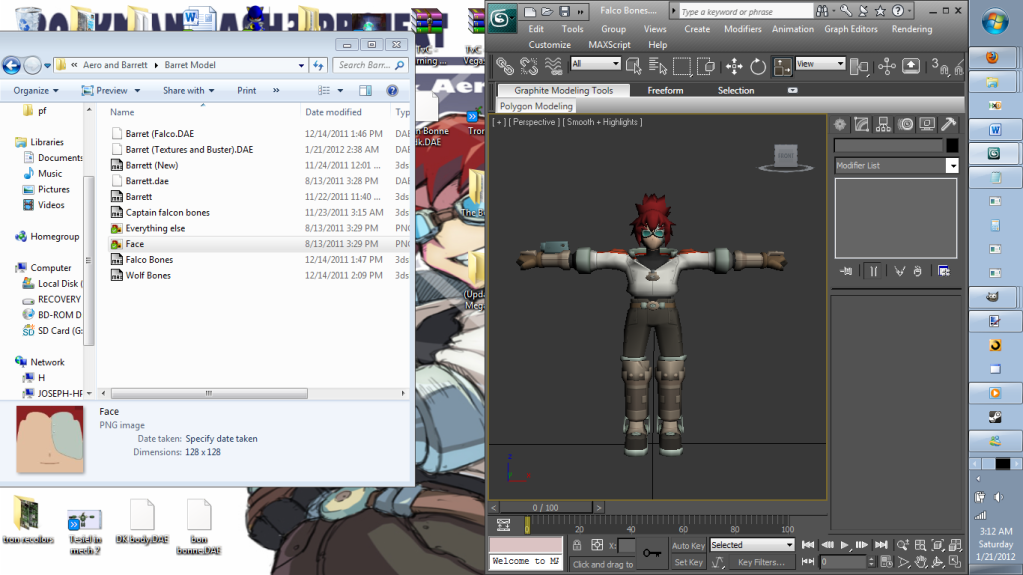Toggle Show End Result in modifier panel
This screenshot has height=575, width=1023.
coord(873,271)
